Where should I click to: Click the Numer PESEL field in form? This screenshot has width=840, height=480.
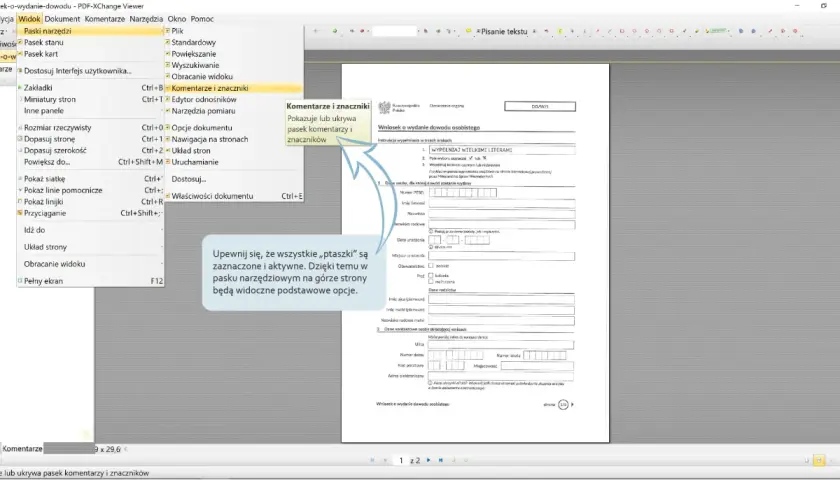pos(463,192)
